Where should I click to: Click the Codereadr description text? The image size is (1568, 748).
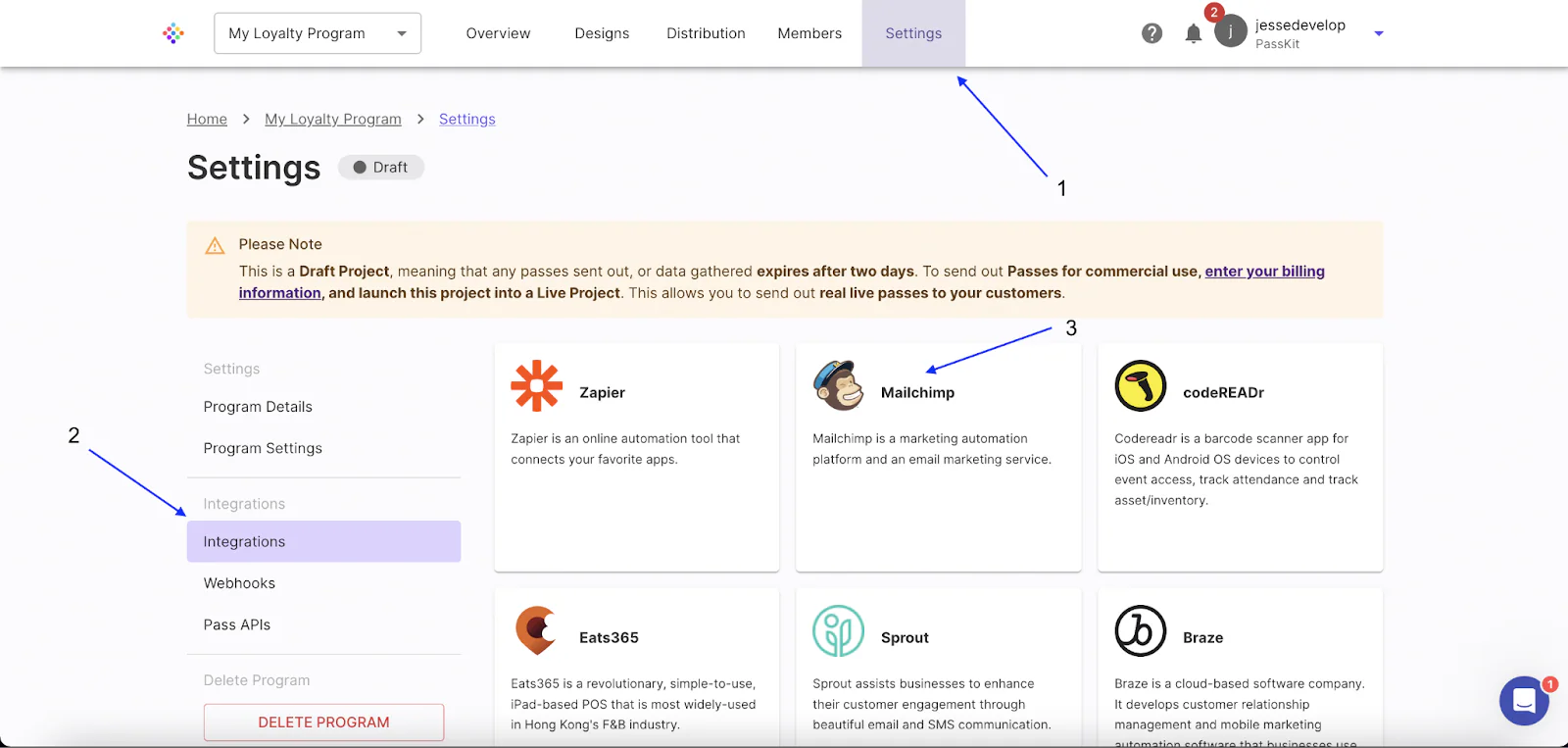pos(1236,470)
